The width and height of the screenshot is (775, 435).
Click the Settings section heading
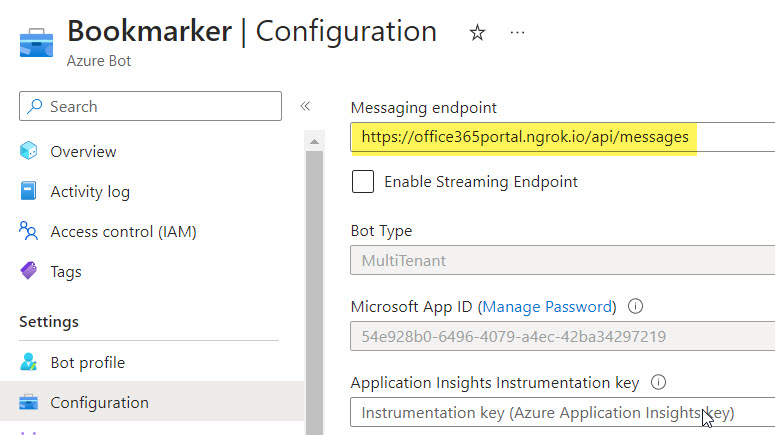pos(49,322)
